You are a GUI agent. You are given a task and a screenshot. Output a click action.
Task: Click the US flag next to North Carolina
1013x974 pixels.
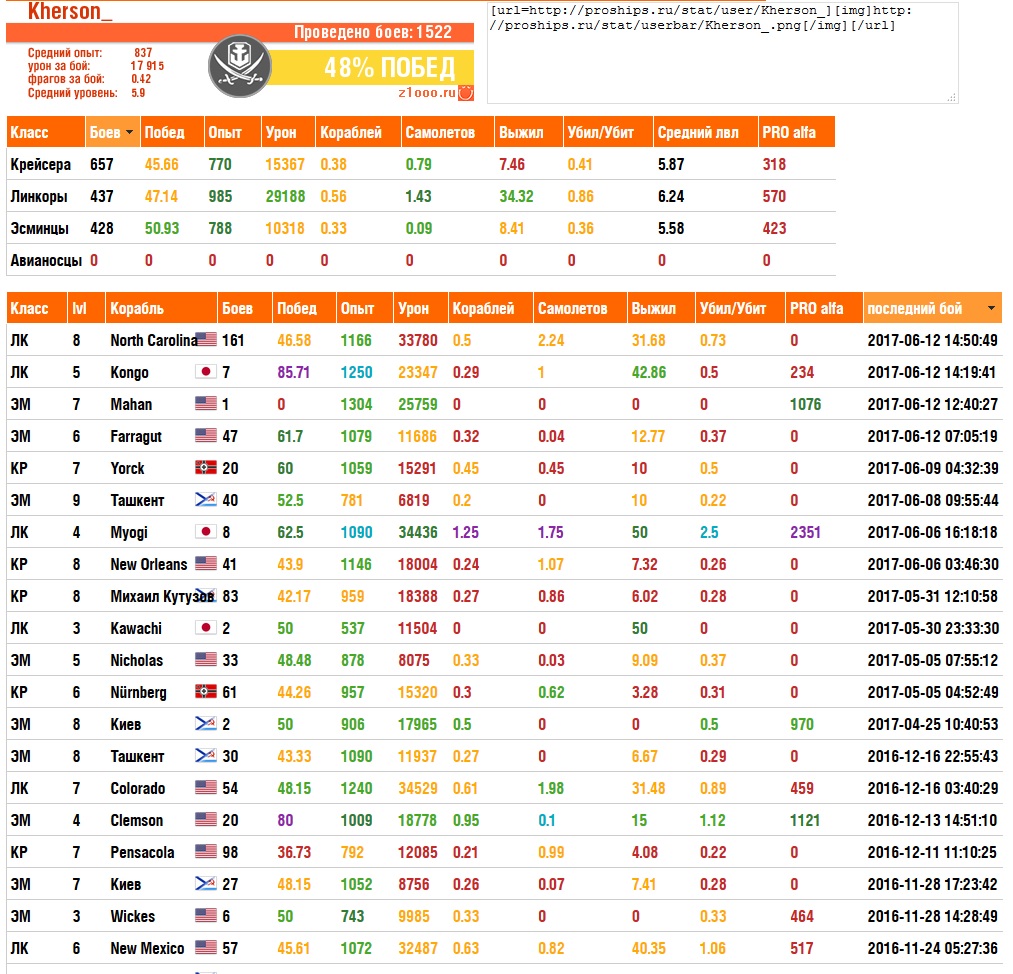[x=206, y=338]
